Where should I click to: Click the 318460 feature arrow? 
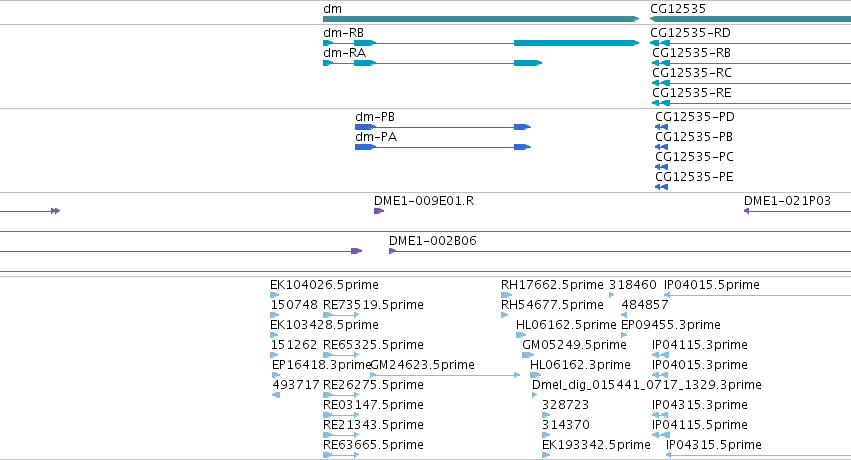[x=612, y=295]
